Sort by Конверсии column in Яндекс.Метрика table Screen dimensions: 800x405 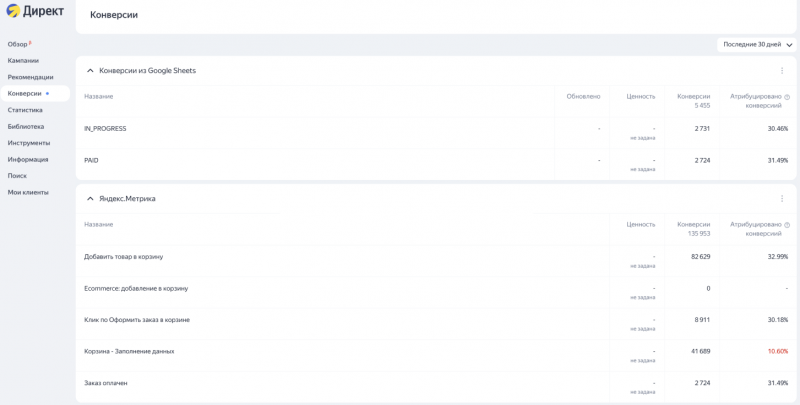coord(693,225)
